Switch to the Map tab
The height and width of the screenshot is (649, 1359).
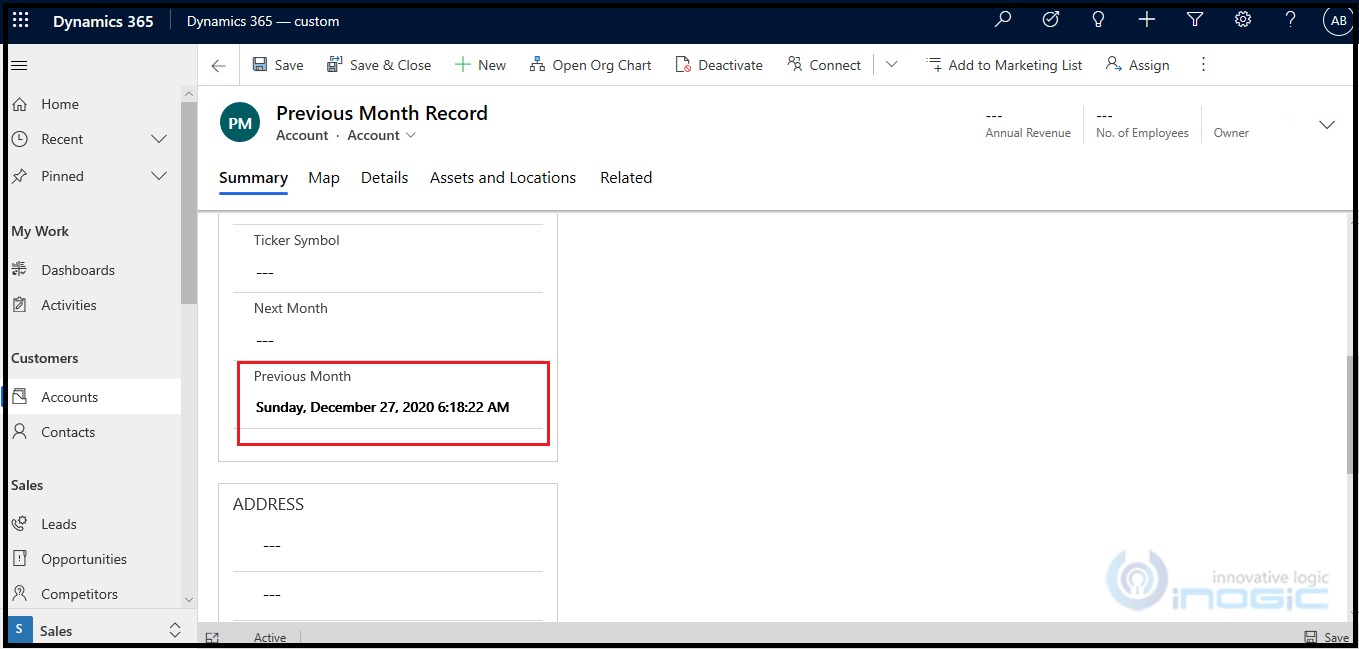[x=324, y=178]
